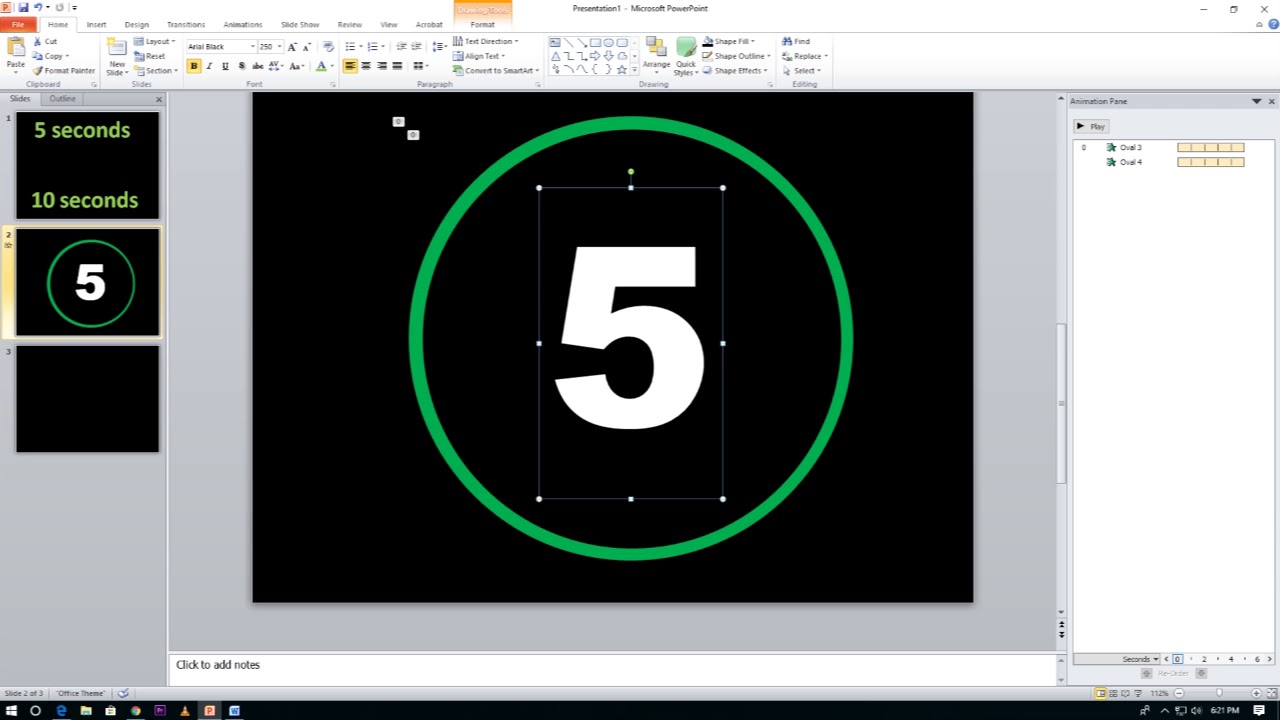Screen dimensions: 1280x720
Task: Toggle align text right
Action: [382, 66]
